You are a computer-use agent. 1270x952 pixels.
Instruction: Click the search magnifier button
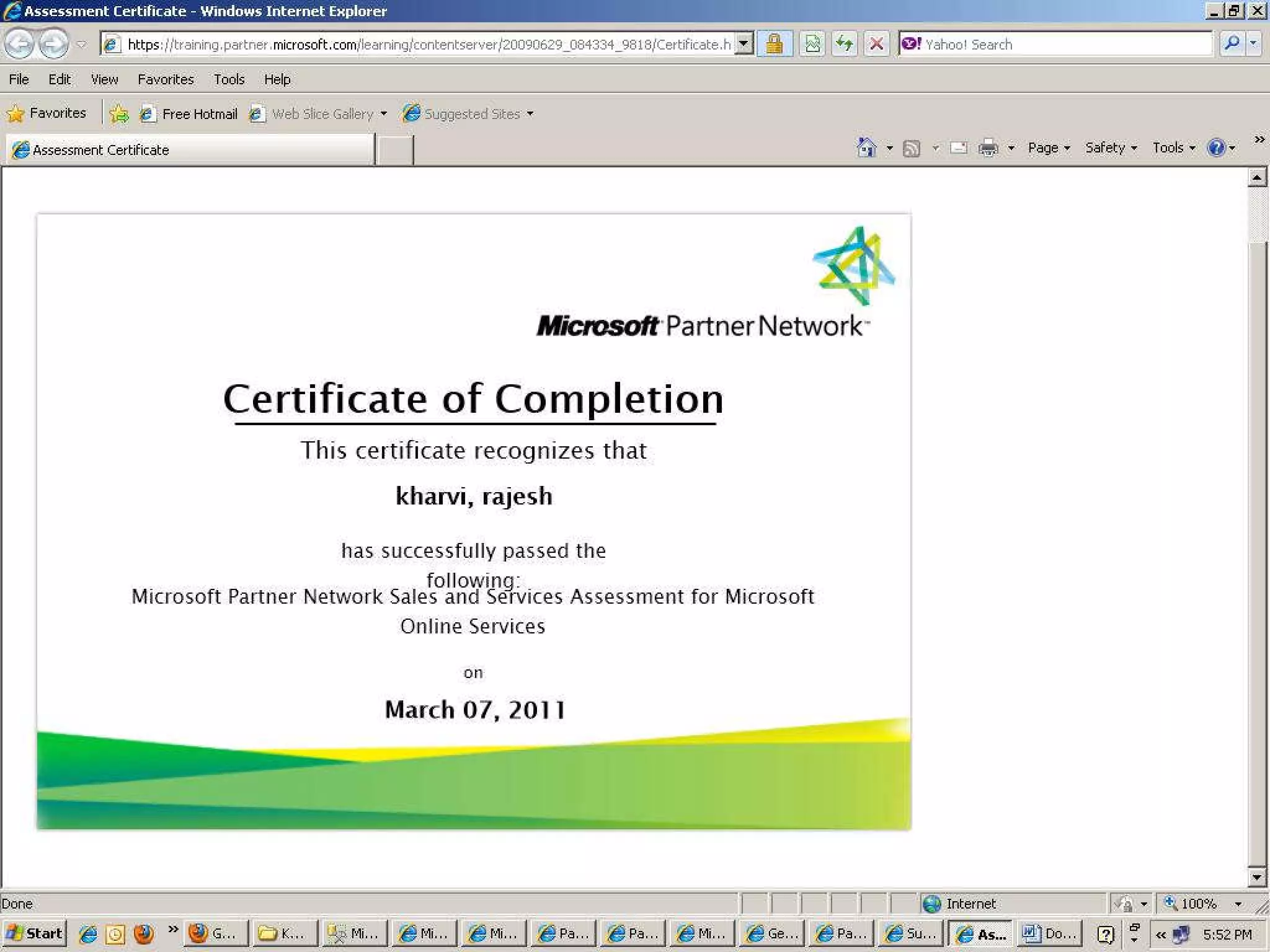pyautogui.click(x=1232, y=44)
